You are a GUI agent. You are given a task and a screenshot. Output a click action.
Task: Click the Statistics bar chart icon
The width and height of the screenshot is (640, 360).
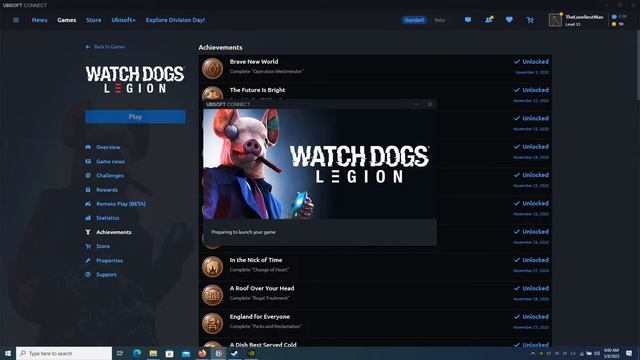click(88, 218)
